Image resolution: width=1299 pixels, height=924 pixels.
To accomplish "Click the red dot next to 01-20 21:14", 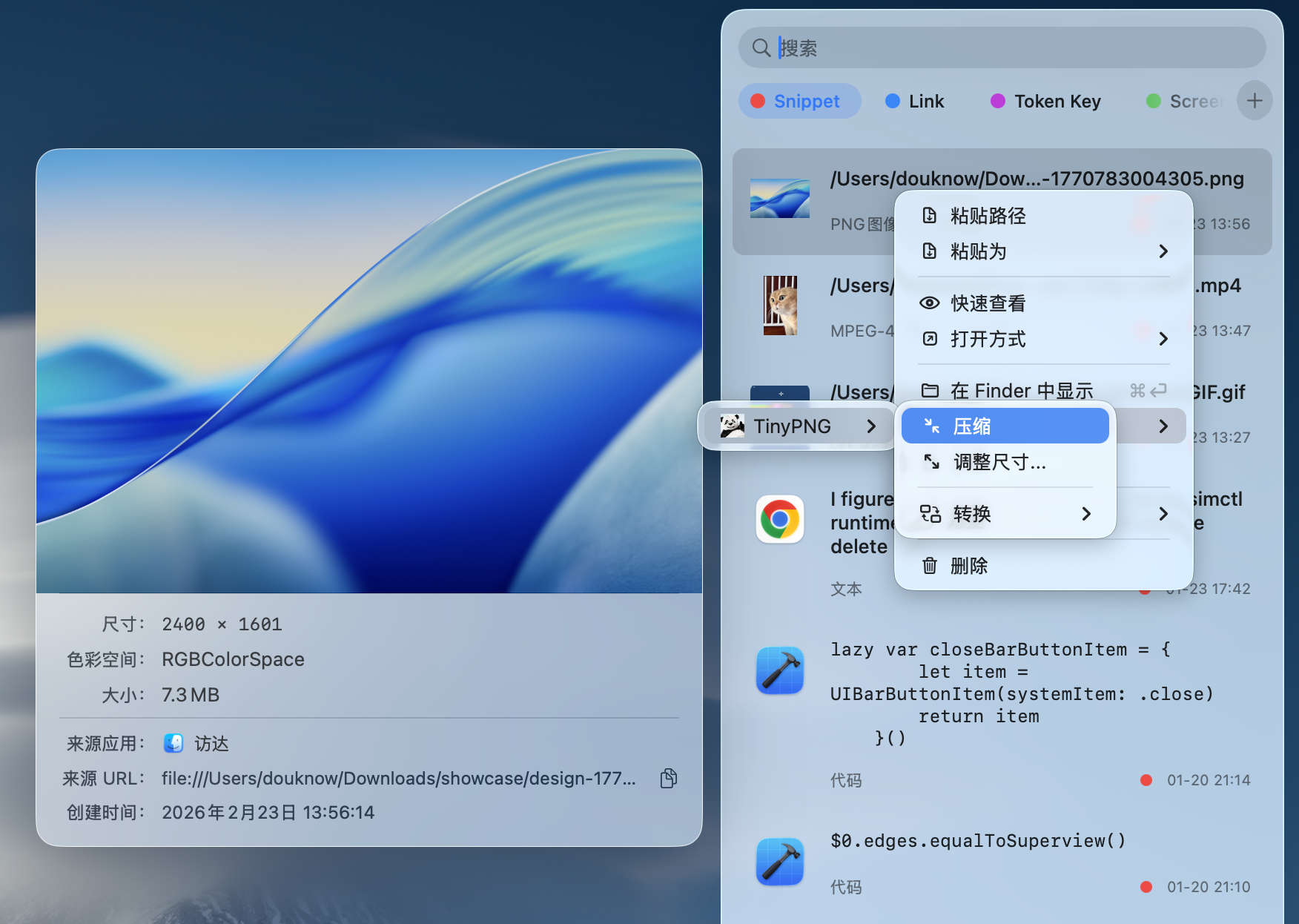I will pyautogui.click(x=1146, y=779).
